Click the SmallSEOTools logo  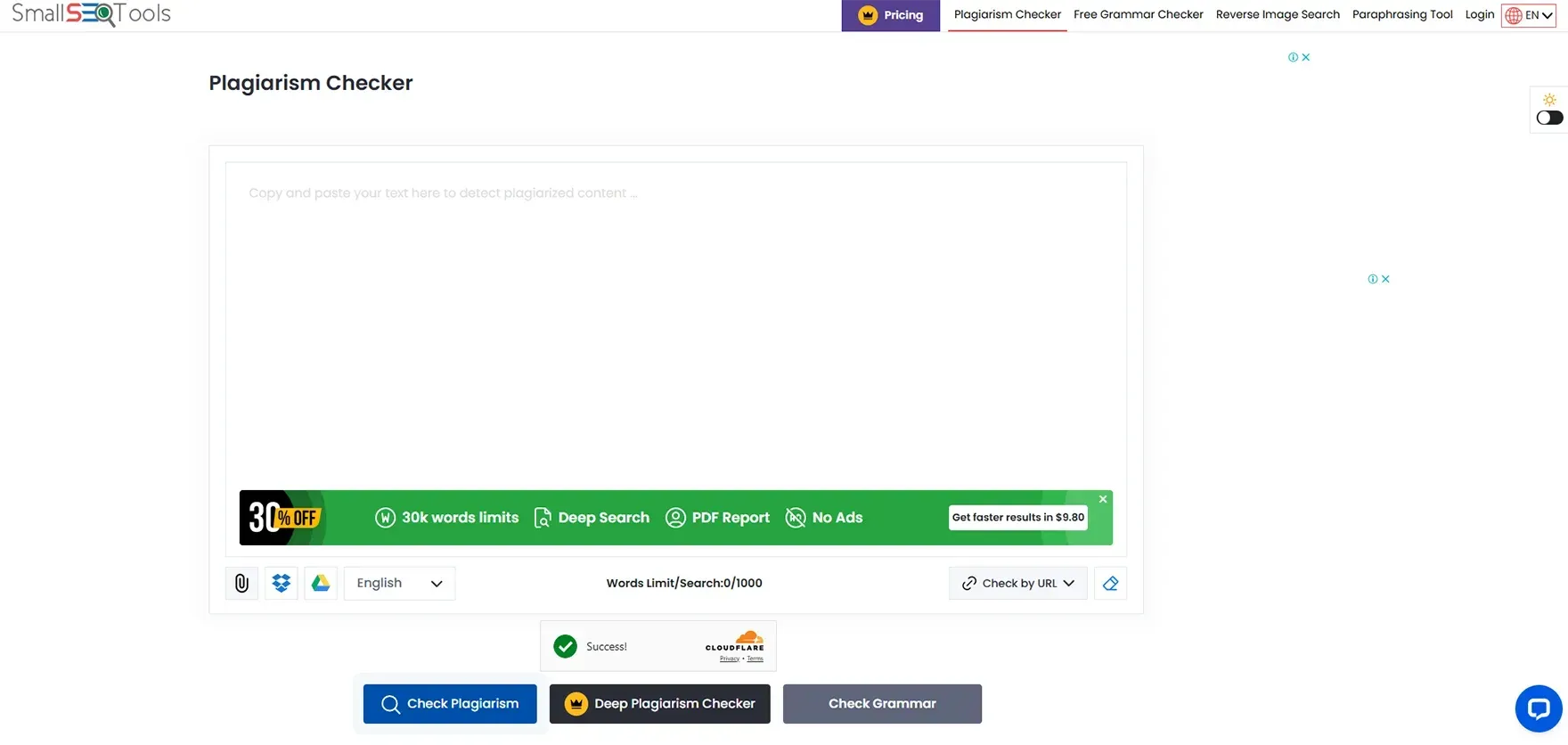[91, 13]
